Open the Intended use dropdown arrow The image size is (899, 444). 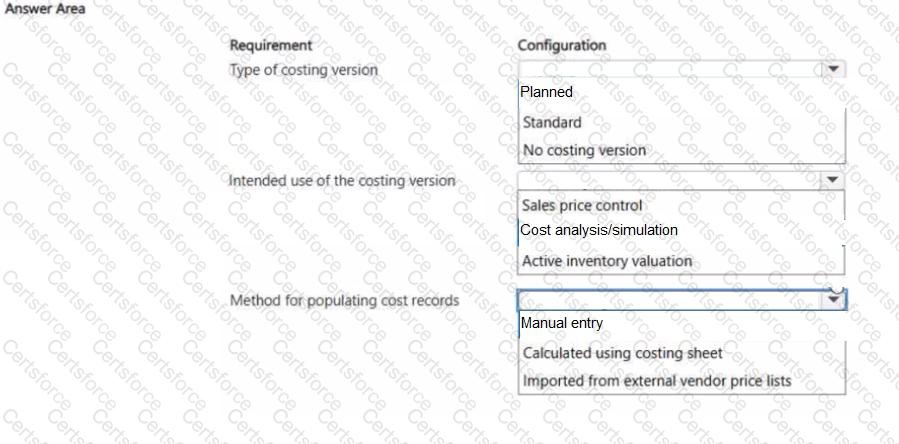(x=832, y=180)
